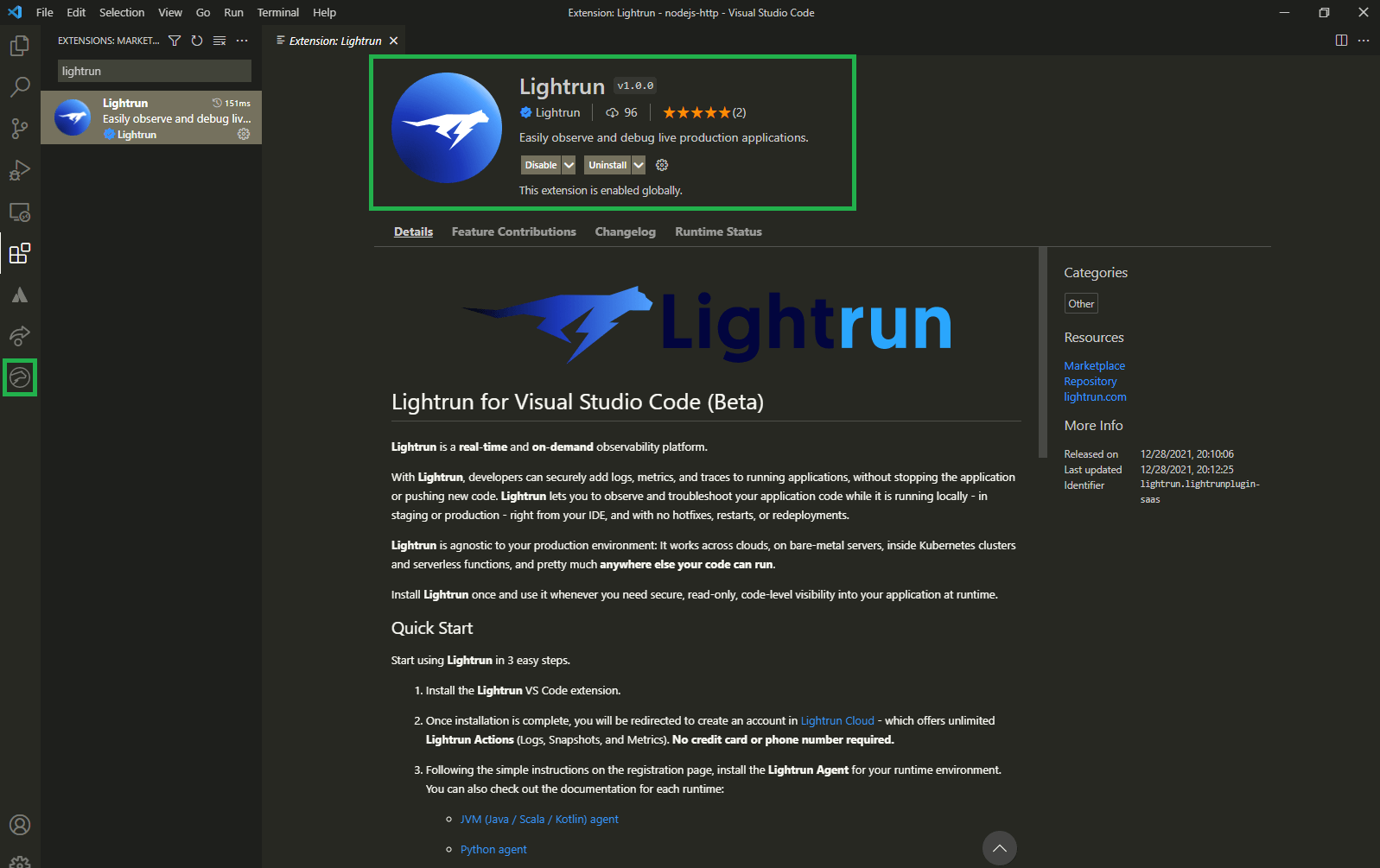The image size is (1380, 868).
Task: Click the Disable extension button
Action: tap(541, 165)
